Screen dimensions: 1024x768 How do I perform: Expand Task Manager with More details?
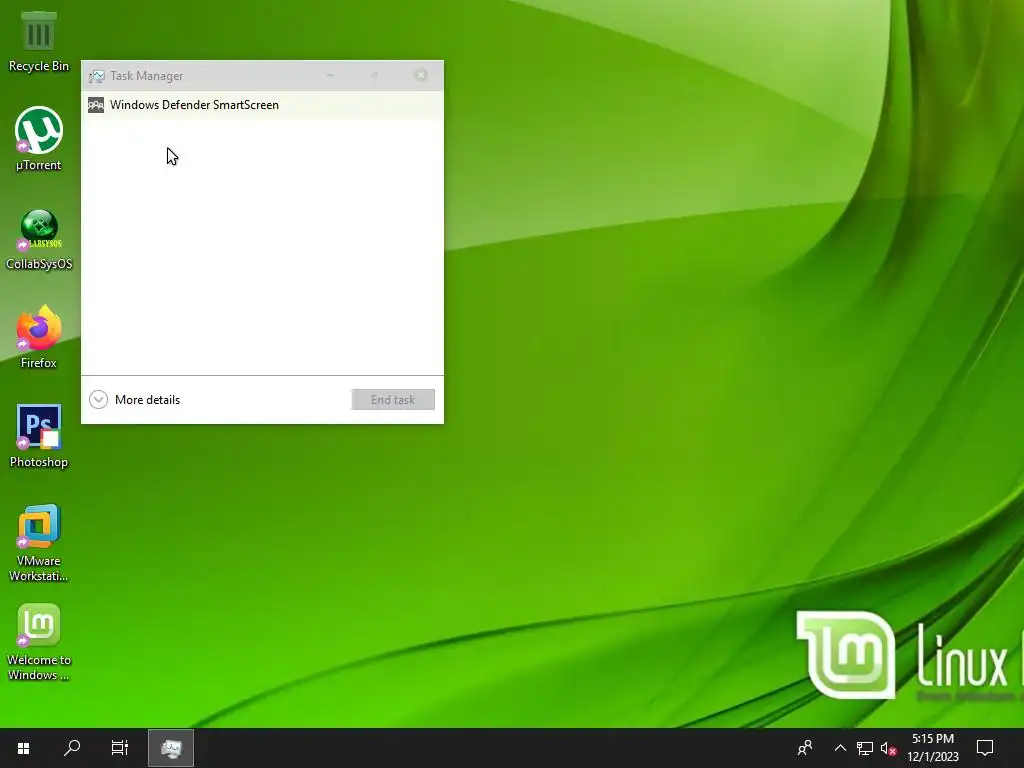tap(135, 400)
